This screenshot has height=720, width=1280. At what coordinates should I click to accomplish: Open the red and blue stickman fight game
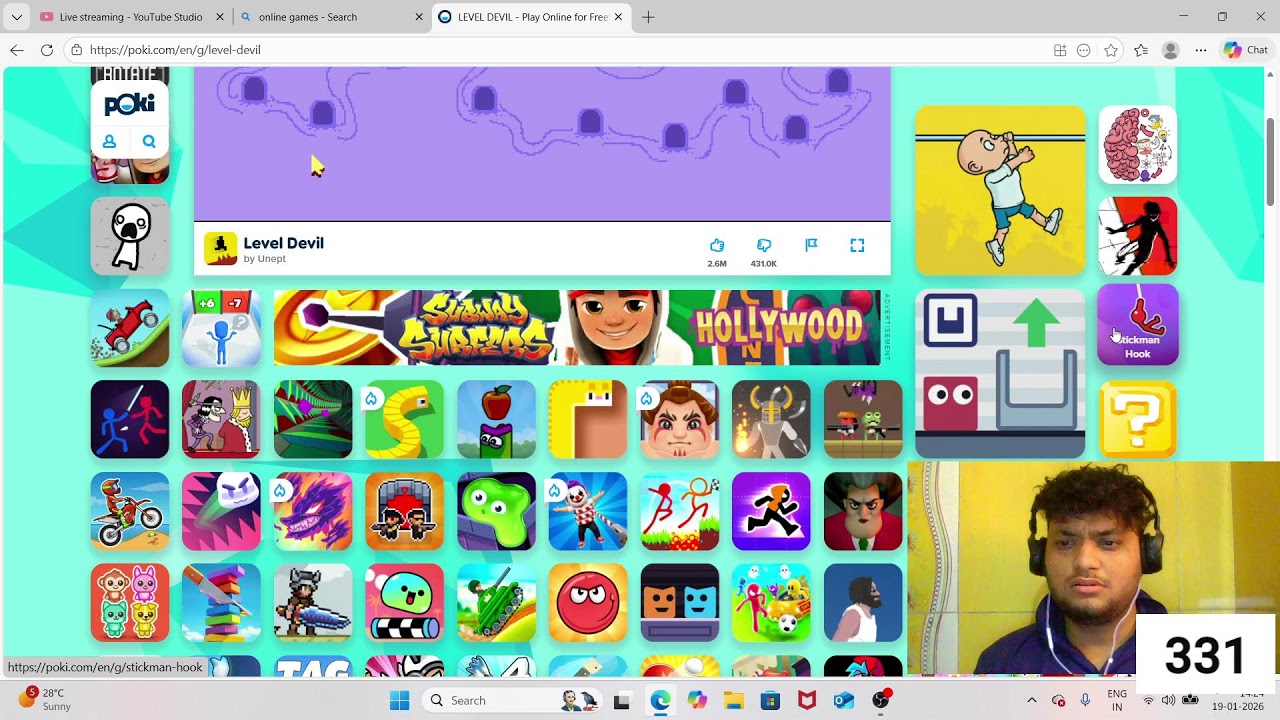[130, 420]
